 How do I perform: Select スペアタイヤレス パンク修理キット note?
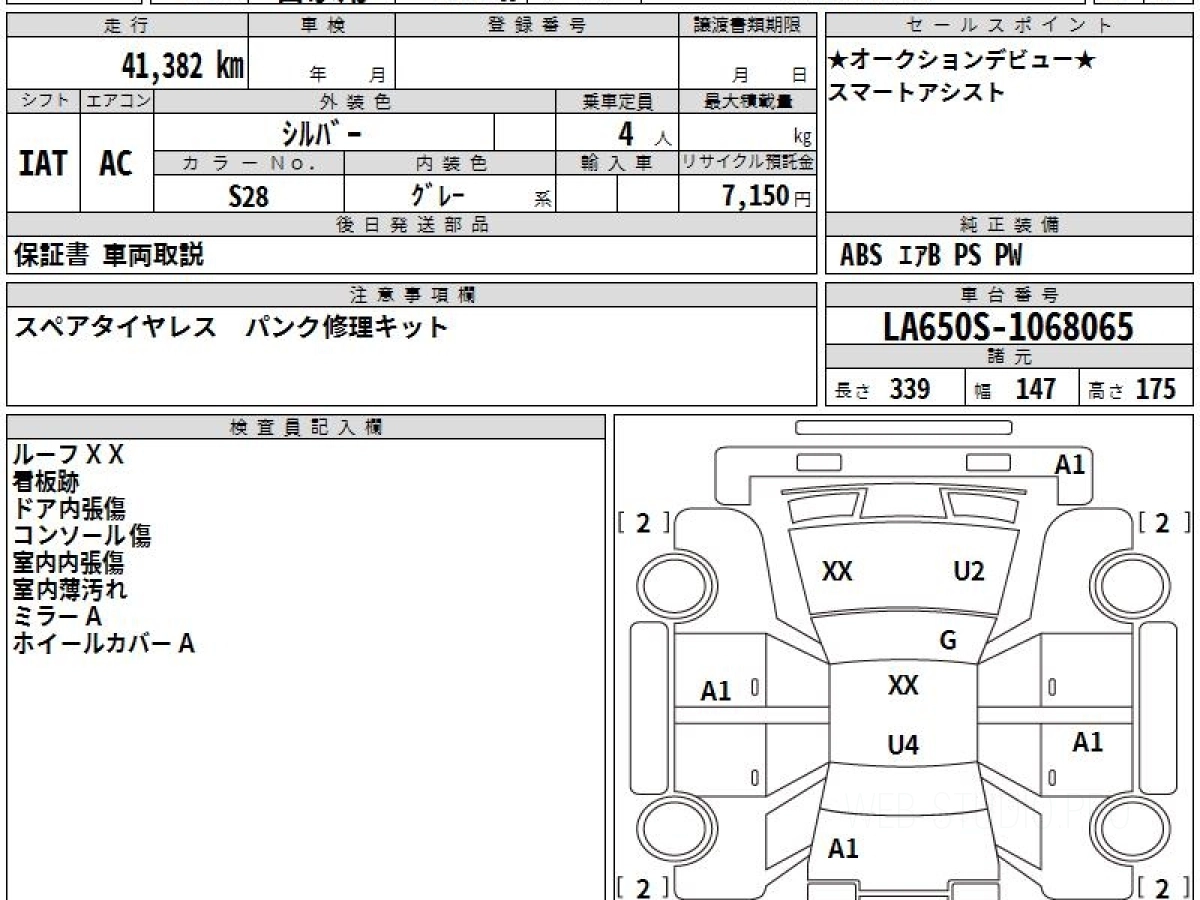[x=231, y=326]
